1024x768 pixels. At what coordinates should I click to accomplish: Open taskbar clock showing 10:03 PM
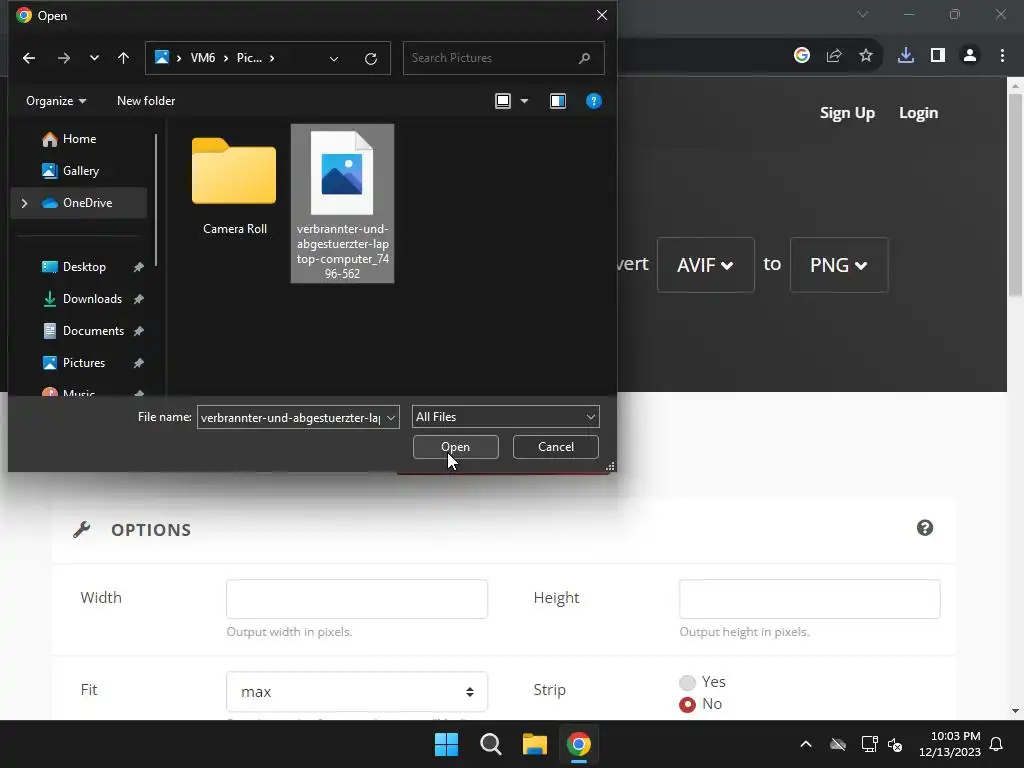click(x=950, y=744)
